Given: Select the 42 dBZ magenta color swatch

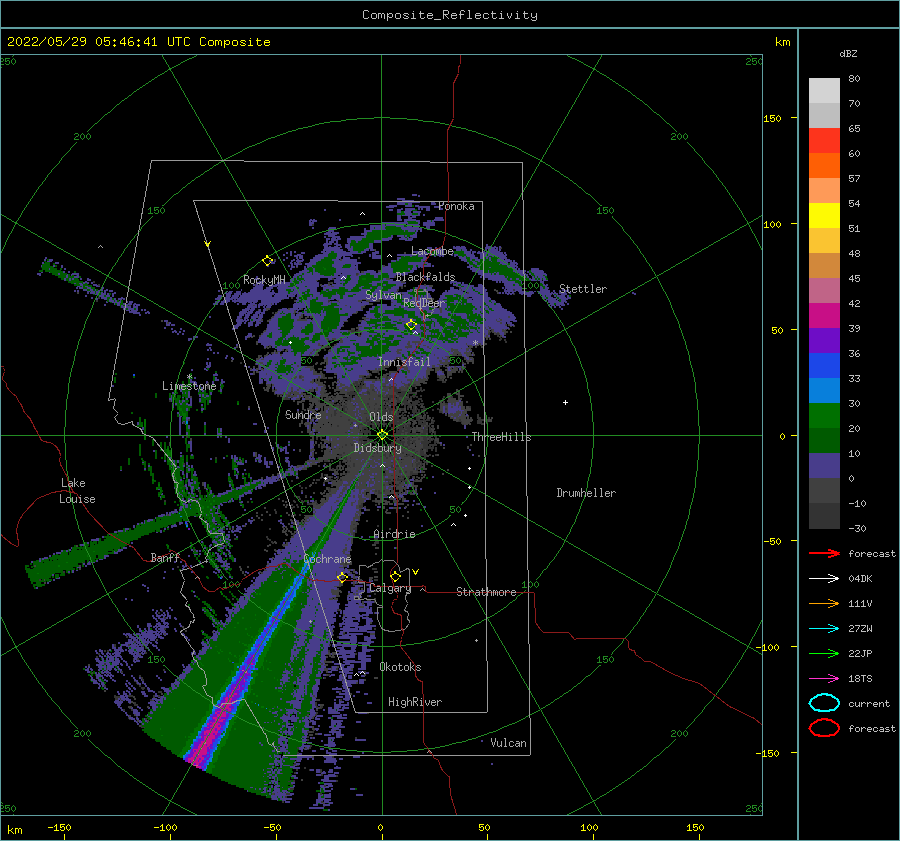Looking at the screenshot, I should (824, 316).
